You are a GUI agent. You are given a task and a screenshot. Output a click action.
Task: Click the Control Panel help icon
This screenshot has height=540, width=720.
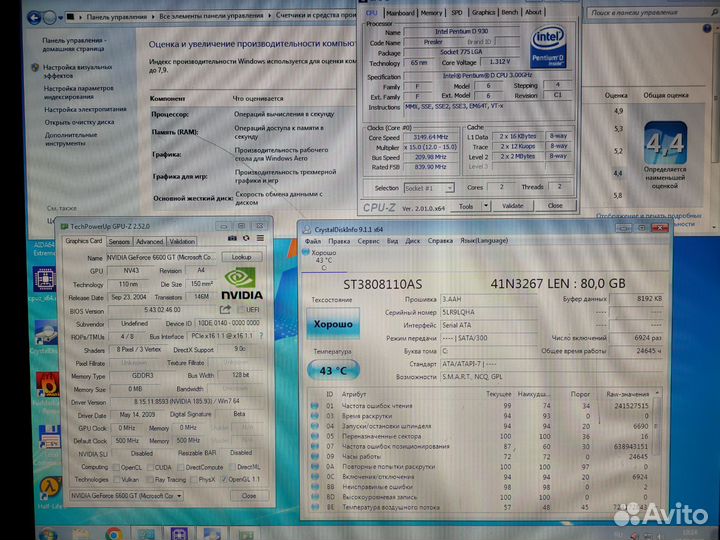[x=707, y=28]
